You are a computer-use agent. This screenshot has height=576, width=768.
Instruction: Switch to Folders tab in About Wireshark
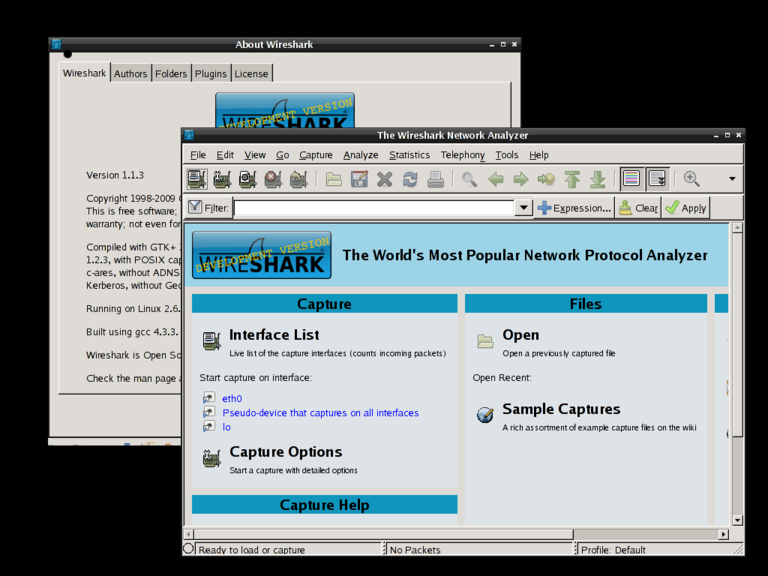[x=171, y=74]
